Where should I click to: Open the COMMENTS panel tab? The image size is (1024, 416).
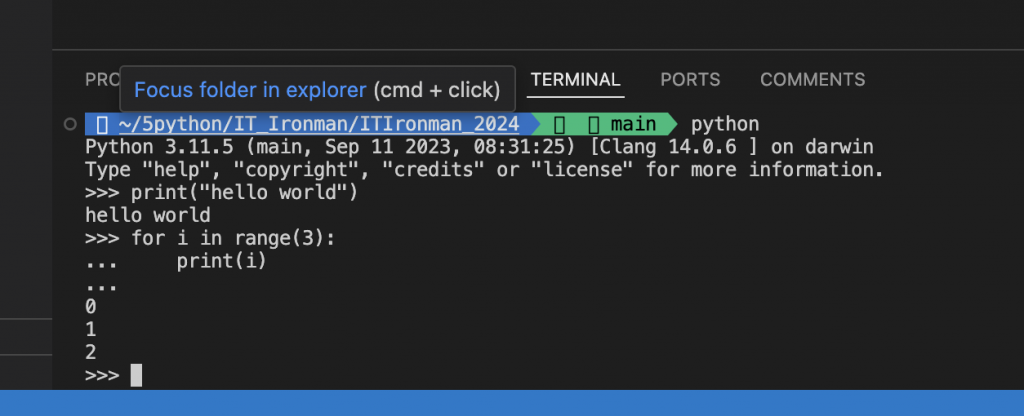coord(812,80)
